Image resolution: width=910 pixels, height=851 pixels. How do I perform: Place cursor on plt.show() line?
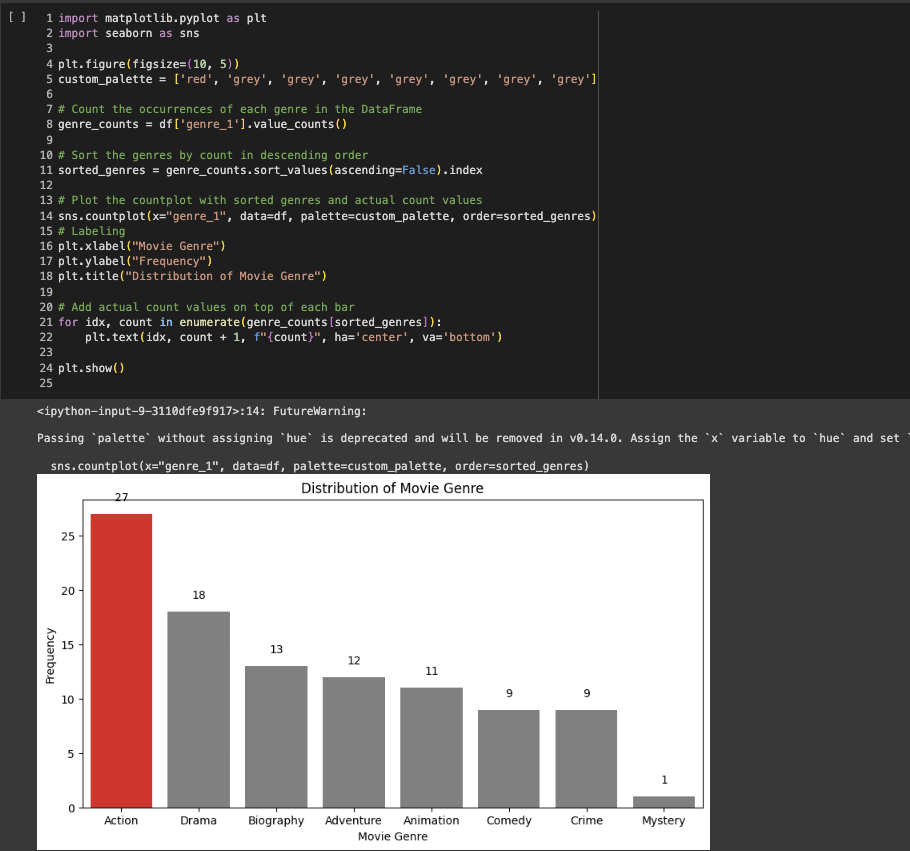91,368
